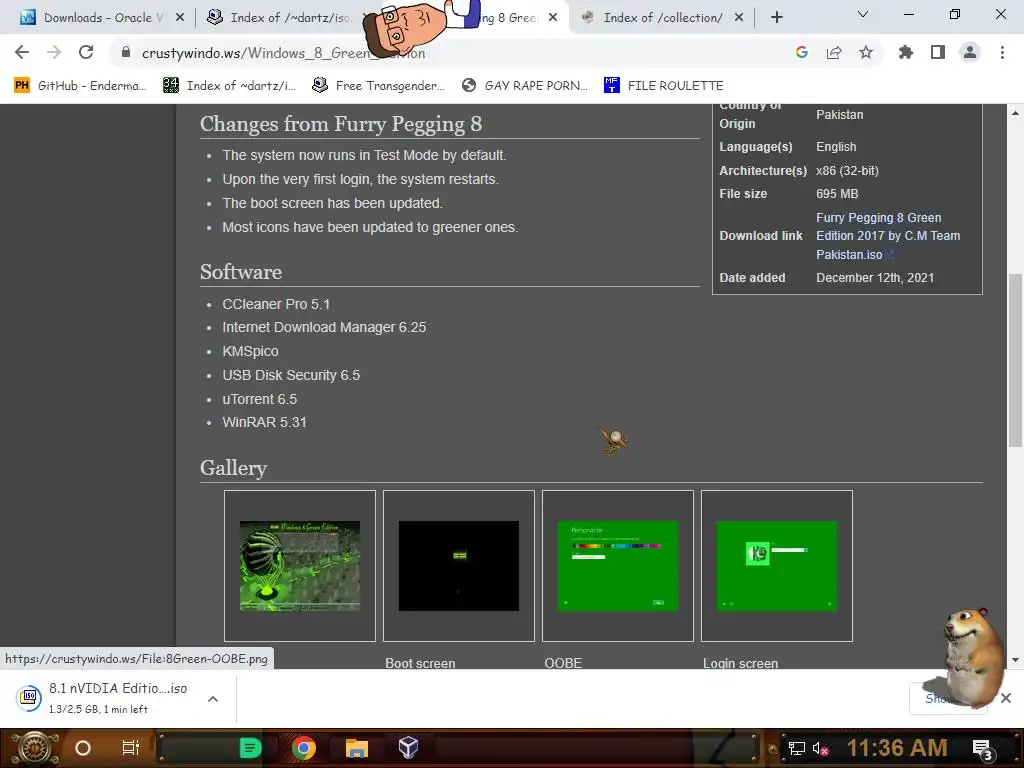Click the hamster desktop pet
The width and height of the screenshot is (1024, 768).
[973, 656]
